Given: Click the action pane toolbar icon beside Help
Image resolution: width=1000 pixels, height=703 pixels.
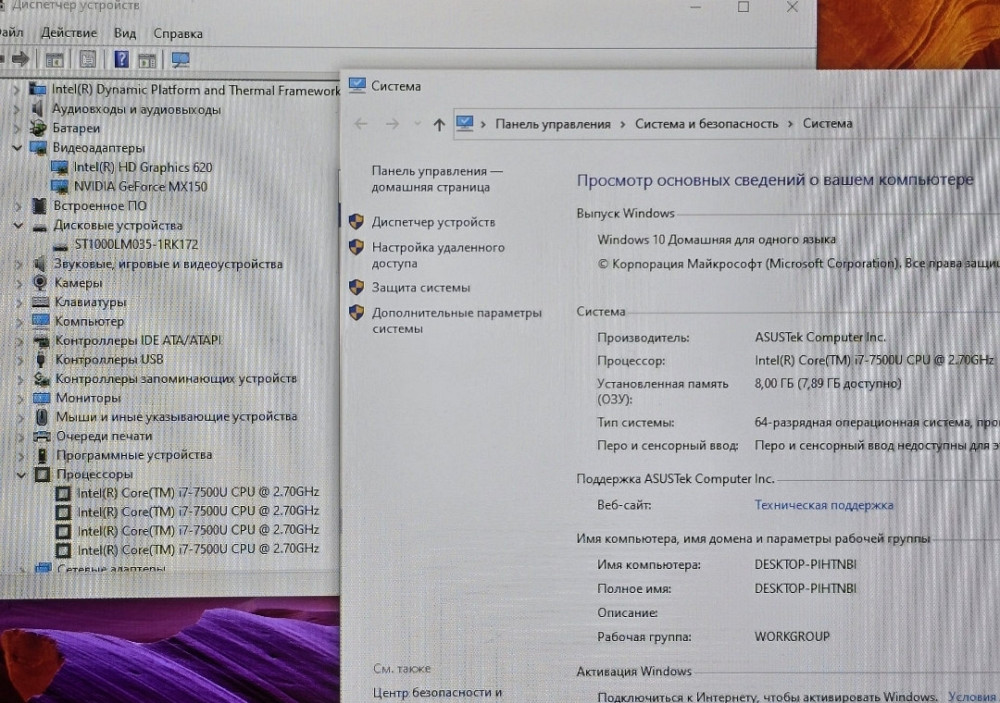Looking at the screenshot, I should click(147, 61).
